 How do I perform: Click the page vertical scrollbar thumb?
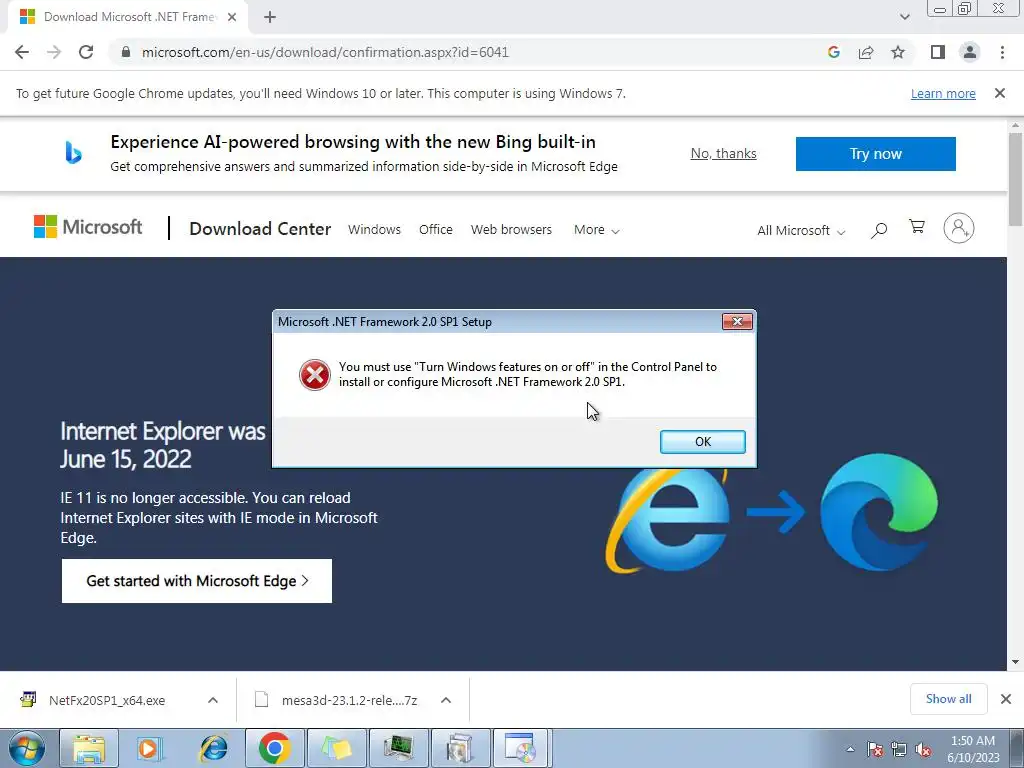pos(1015,180)
